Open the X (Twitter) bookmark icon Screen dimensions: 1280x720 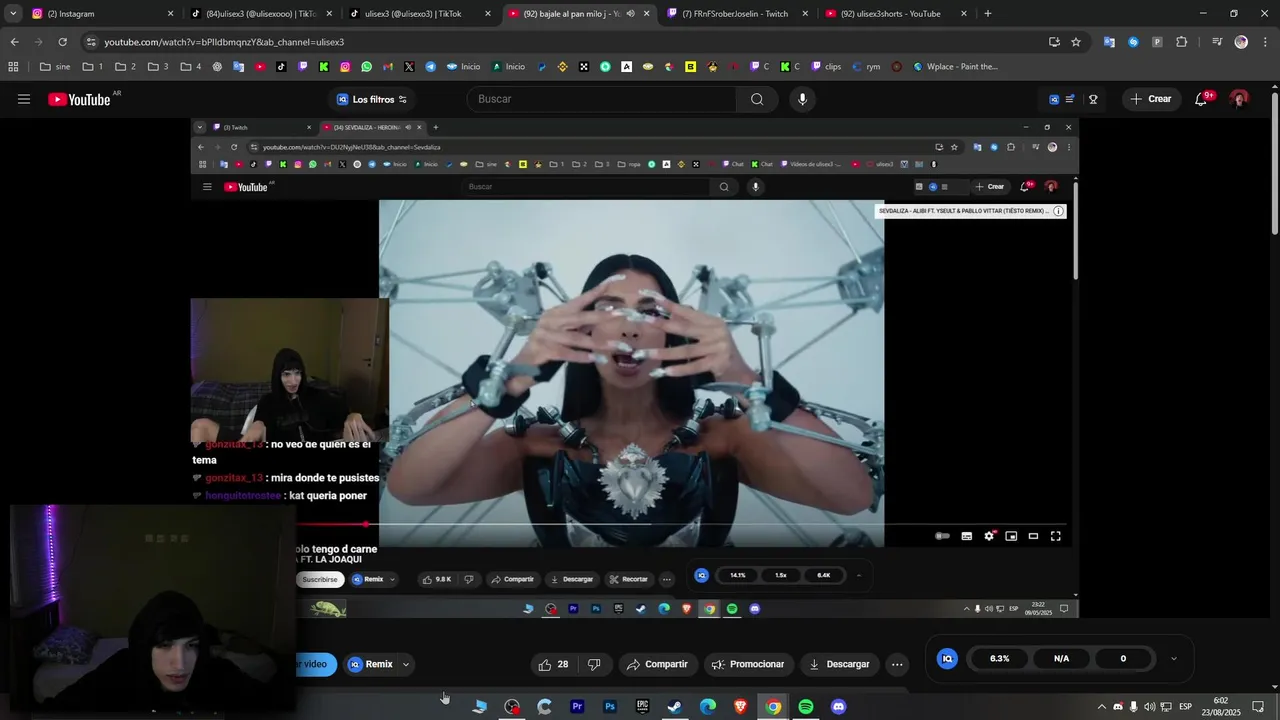coord(409,67)
